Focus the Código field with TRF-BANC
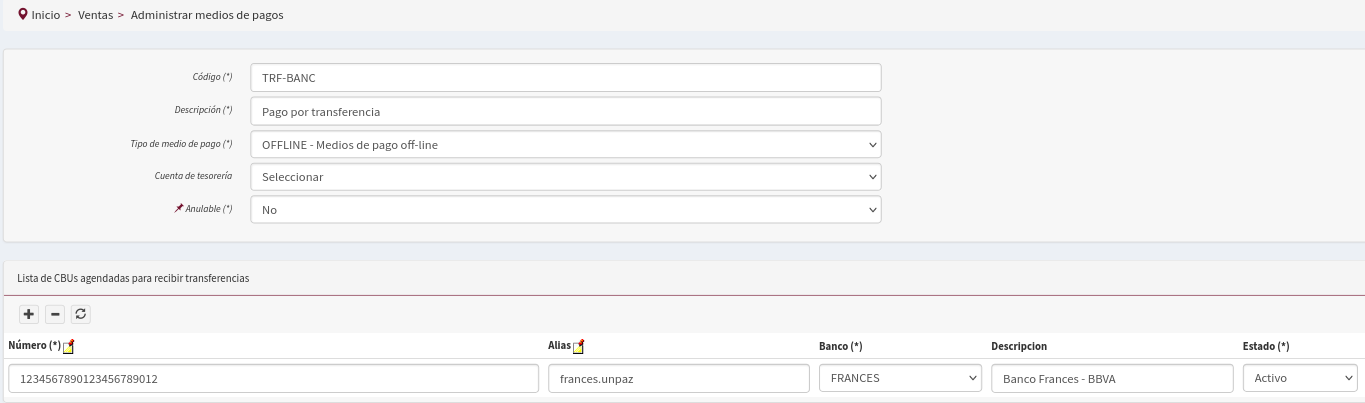1365x403 pixels. (566, 78)
